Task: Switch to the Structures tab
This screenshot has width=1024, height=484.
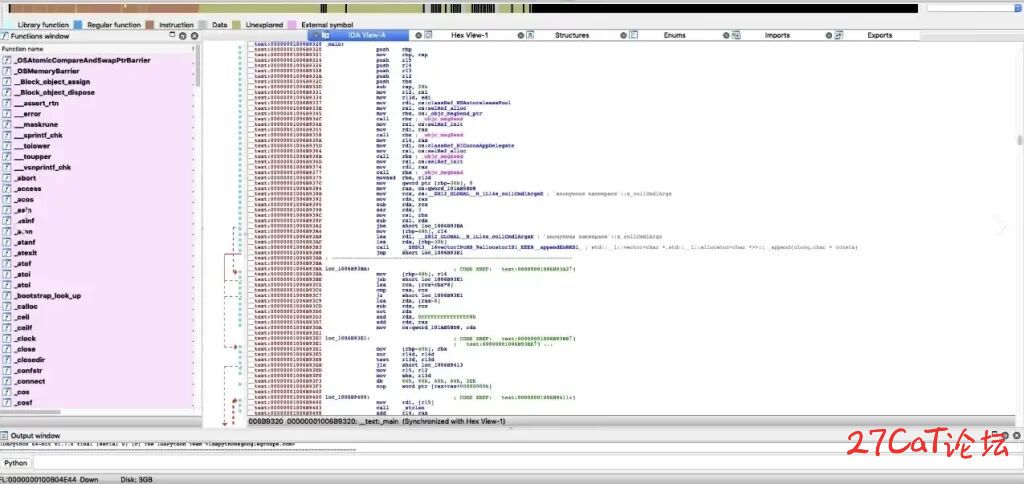Action: pyautogui.click(x=572, y=35)
